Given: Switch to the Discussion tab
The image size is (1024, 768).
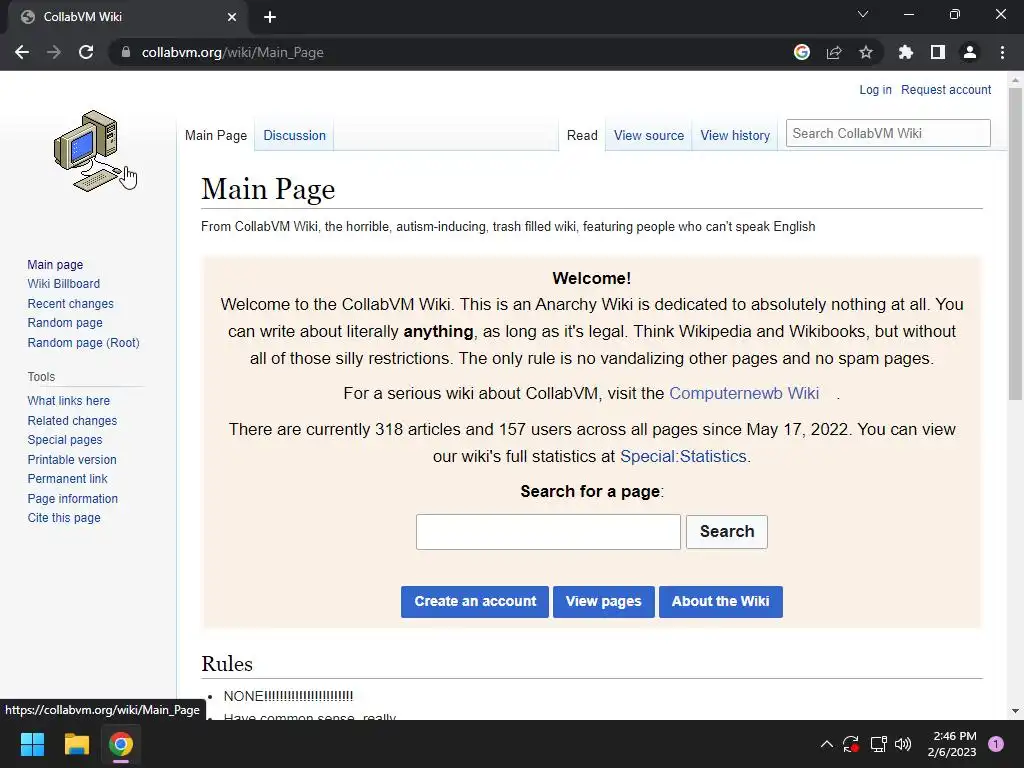Looking at the screenshot, I should click(295, 135).
